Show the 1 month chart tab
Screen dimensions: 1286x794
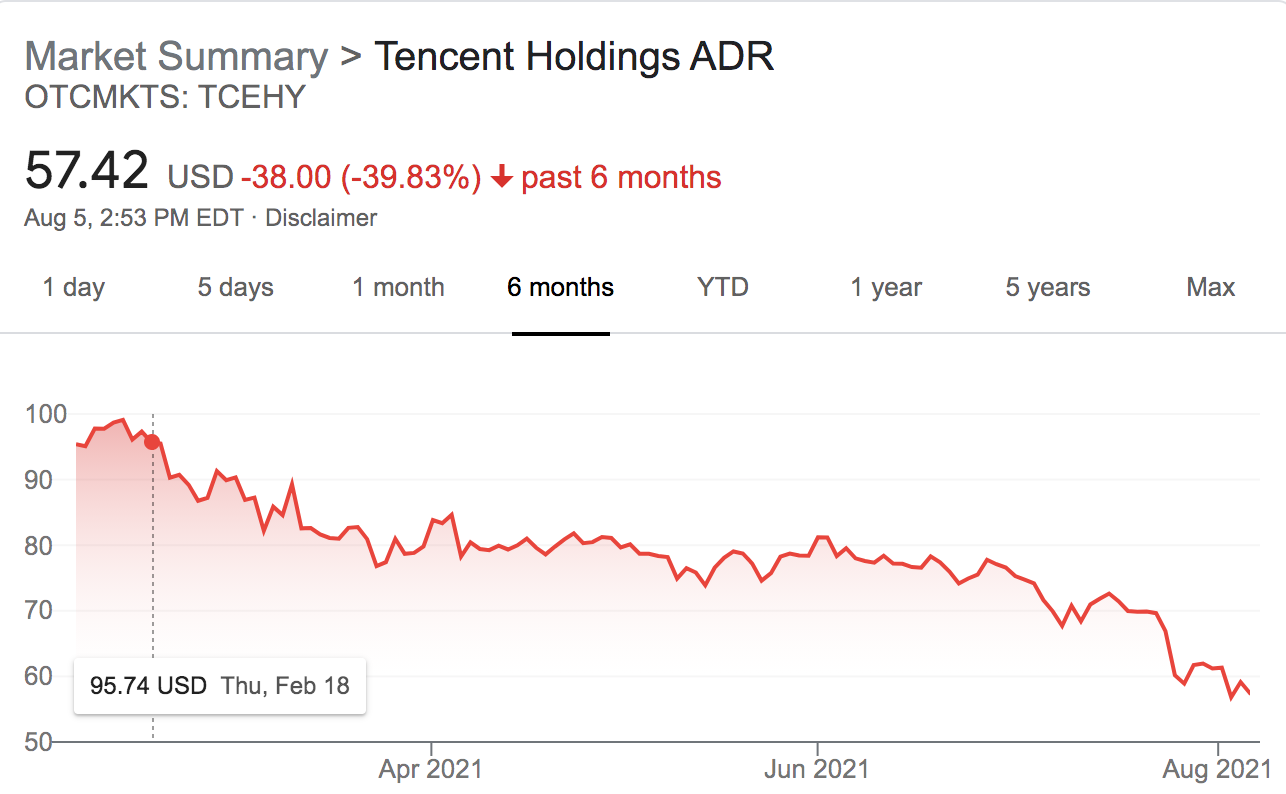pos(398,288)
